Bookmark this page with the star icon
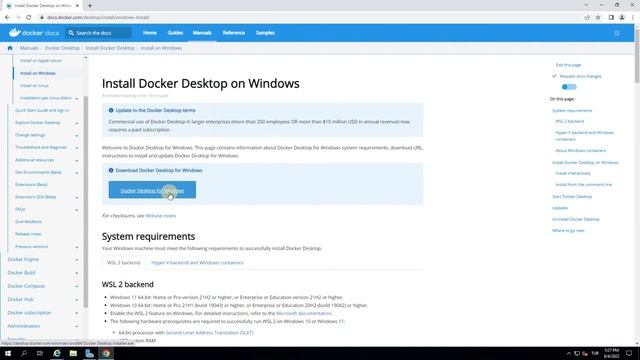Image resolution: width=640 pixels, height=360 pixels. tap(598, 18)
